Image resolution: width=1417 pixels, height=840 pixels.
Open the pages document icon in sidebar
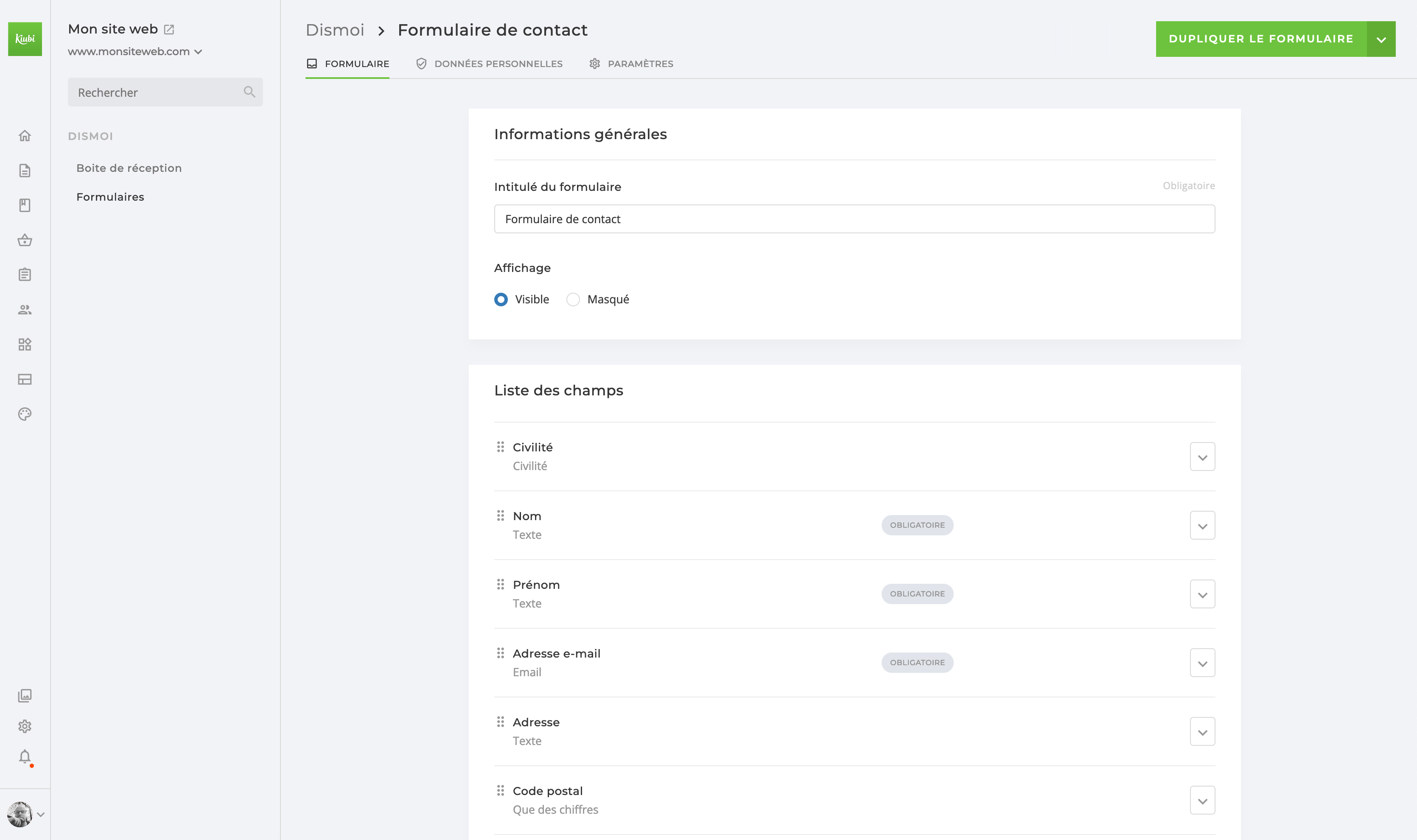point(24,171)
